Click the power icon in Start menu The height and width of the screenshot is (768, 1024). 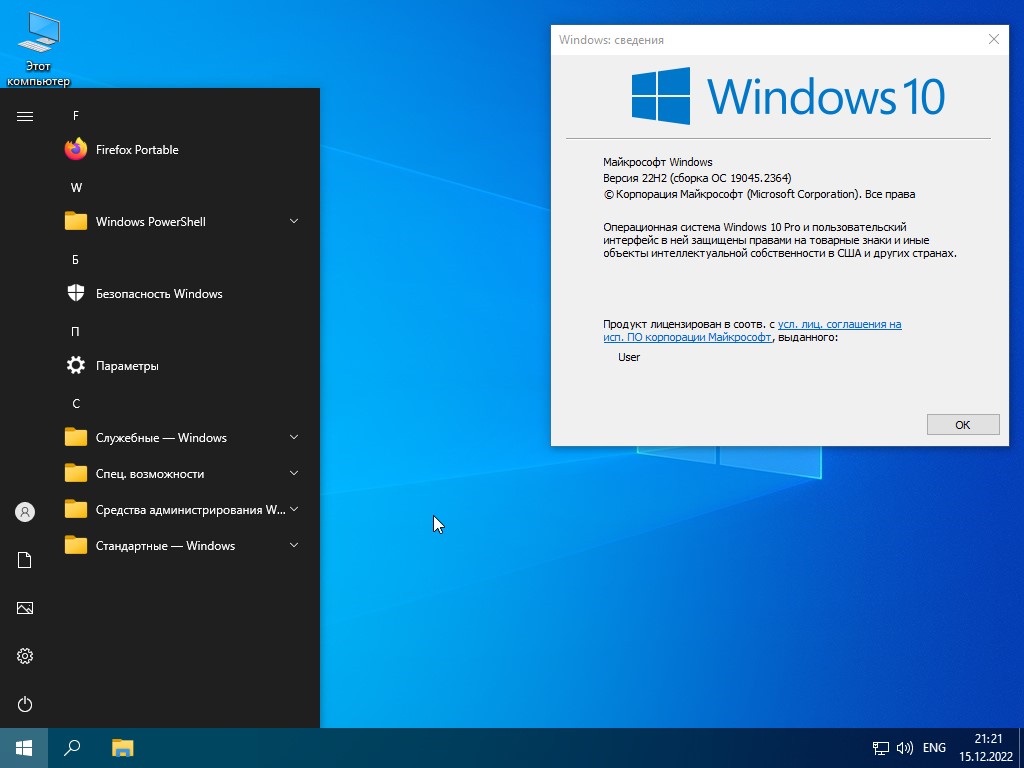[24, 704]
